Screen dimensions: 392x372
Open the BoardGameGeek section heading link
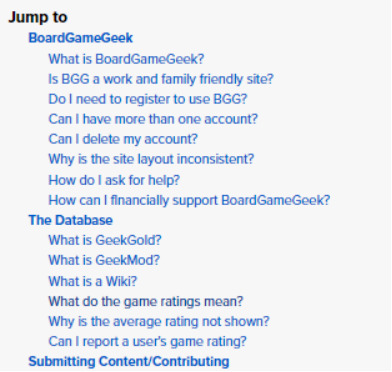81,38
